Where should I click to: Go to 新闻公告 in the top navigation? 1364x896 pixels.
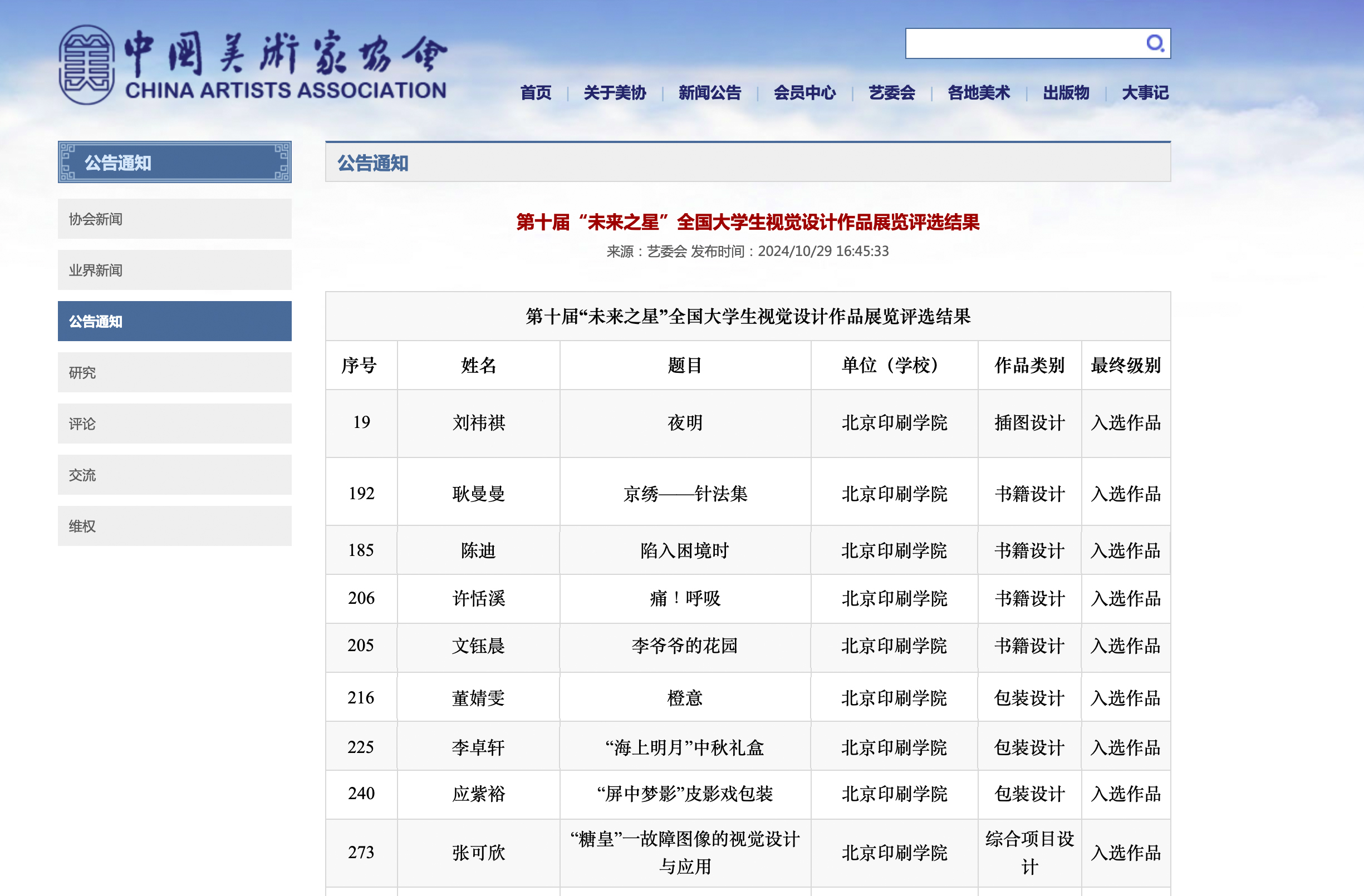pyautogui.click(x=709, y=93)
